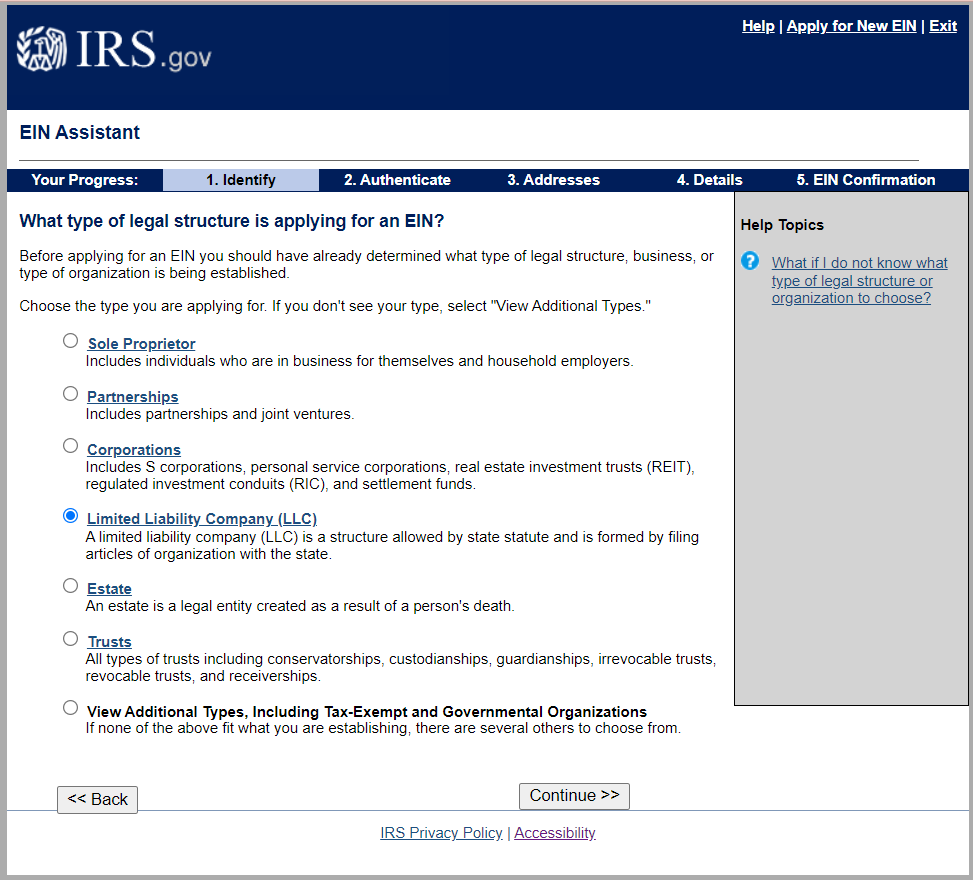Choose Corporations as the legal structure
The height and width of the screenshot is (880, 973).
[70, 445]
